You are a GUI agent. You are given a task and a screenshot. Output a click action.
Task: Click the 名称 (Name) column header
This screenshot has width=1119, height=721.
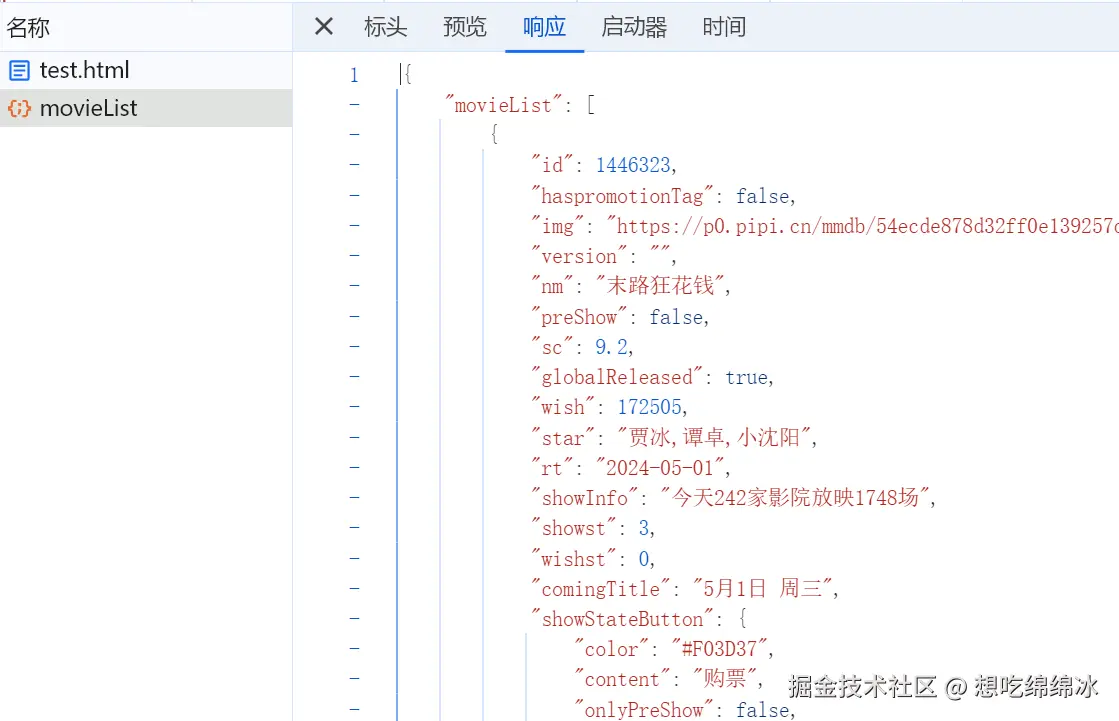click(29, 27)
